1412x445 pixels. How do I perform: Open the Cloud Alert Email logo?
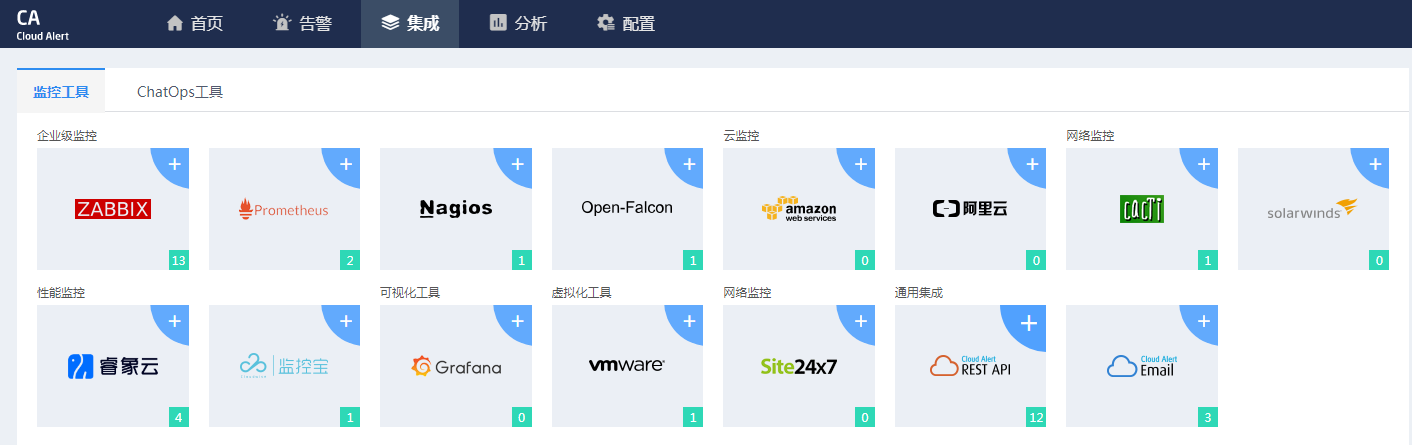[x=1142, y=366]
